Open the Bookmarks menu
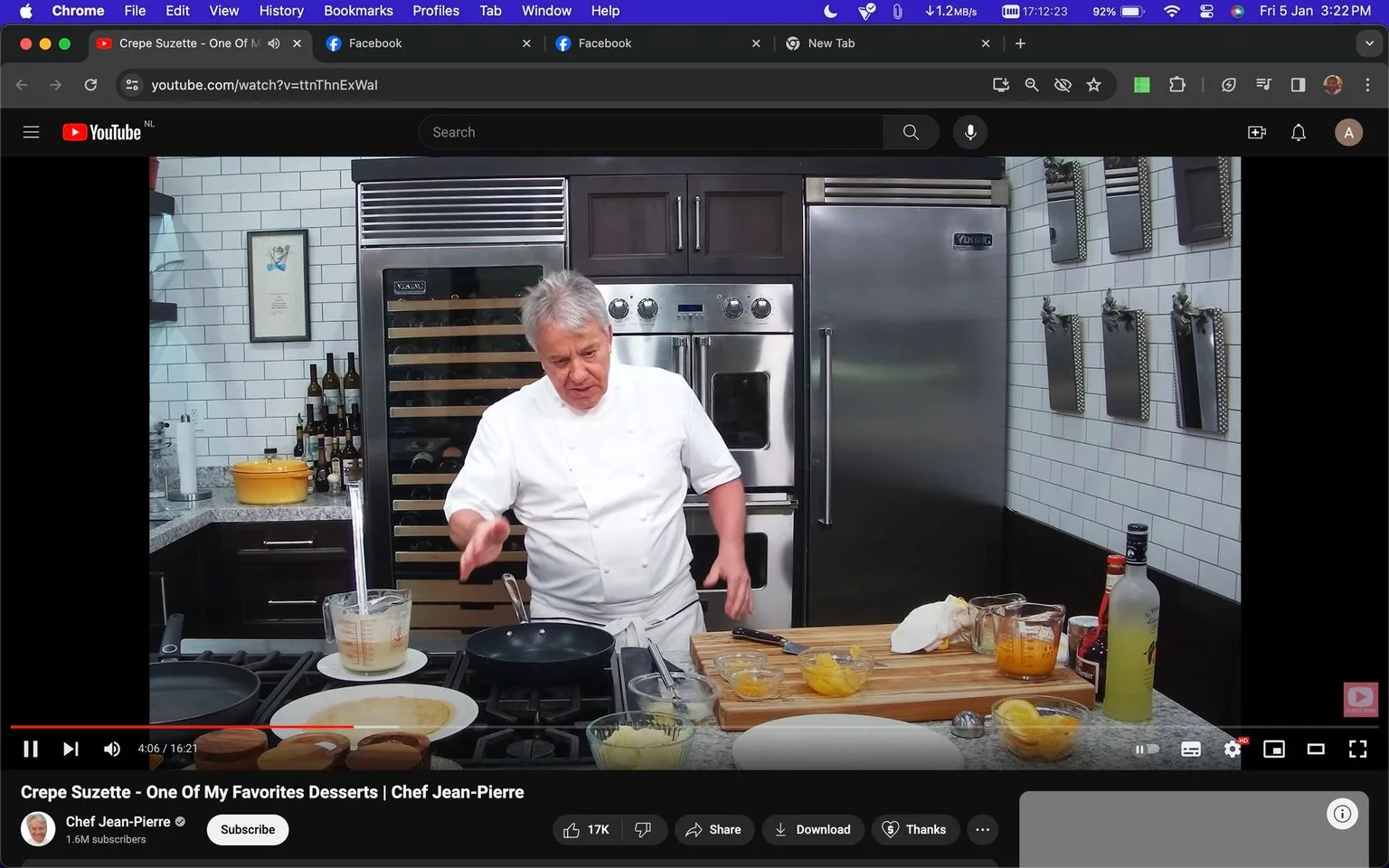Screen dimensions: 1389x868 (x=358, y=11)
